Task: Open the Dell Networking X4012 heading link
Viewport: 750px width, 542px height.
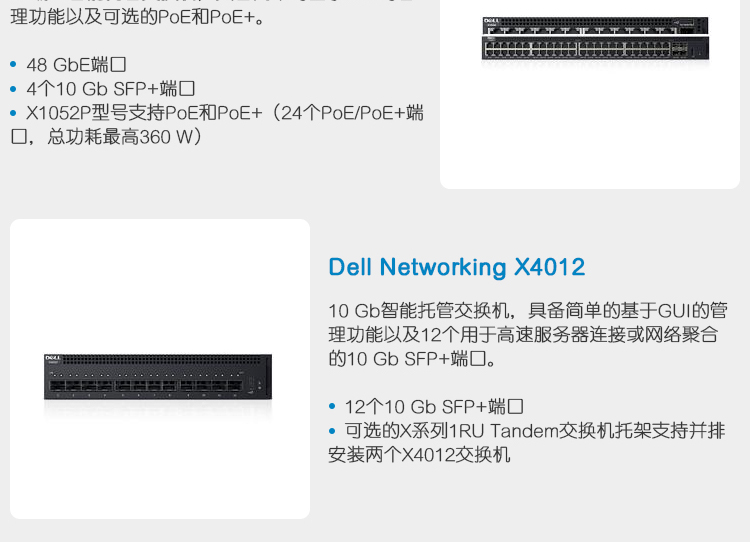Action: pos(457,267)
